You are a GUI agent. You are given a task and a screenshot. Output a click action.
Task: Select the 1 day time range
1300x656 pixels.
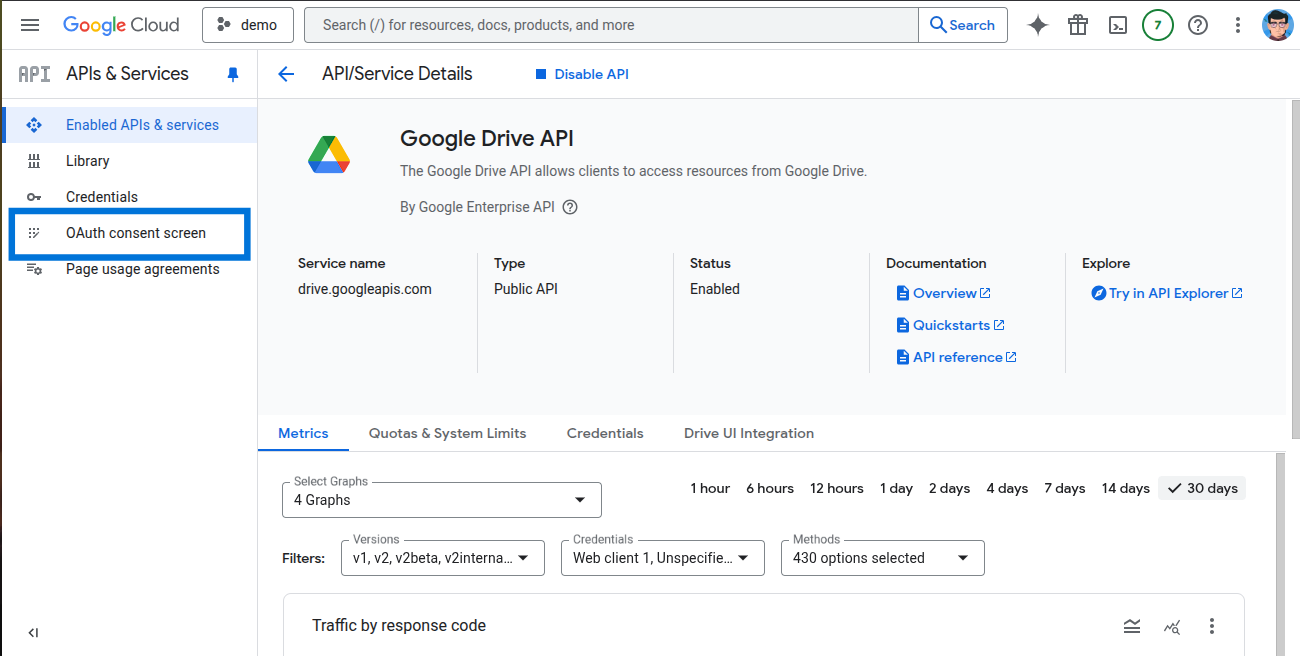[897, 488]
